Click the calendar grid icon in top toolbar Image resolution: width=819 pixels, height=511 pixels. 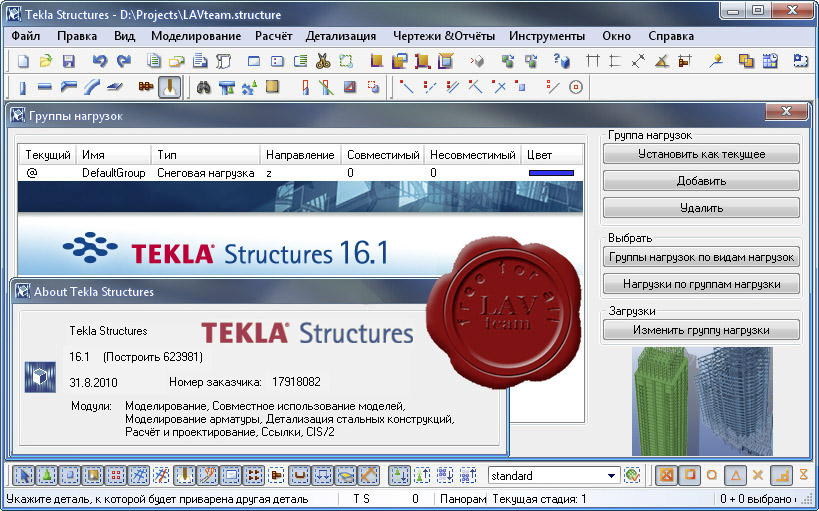(770, 62)
